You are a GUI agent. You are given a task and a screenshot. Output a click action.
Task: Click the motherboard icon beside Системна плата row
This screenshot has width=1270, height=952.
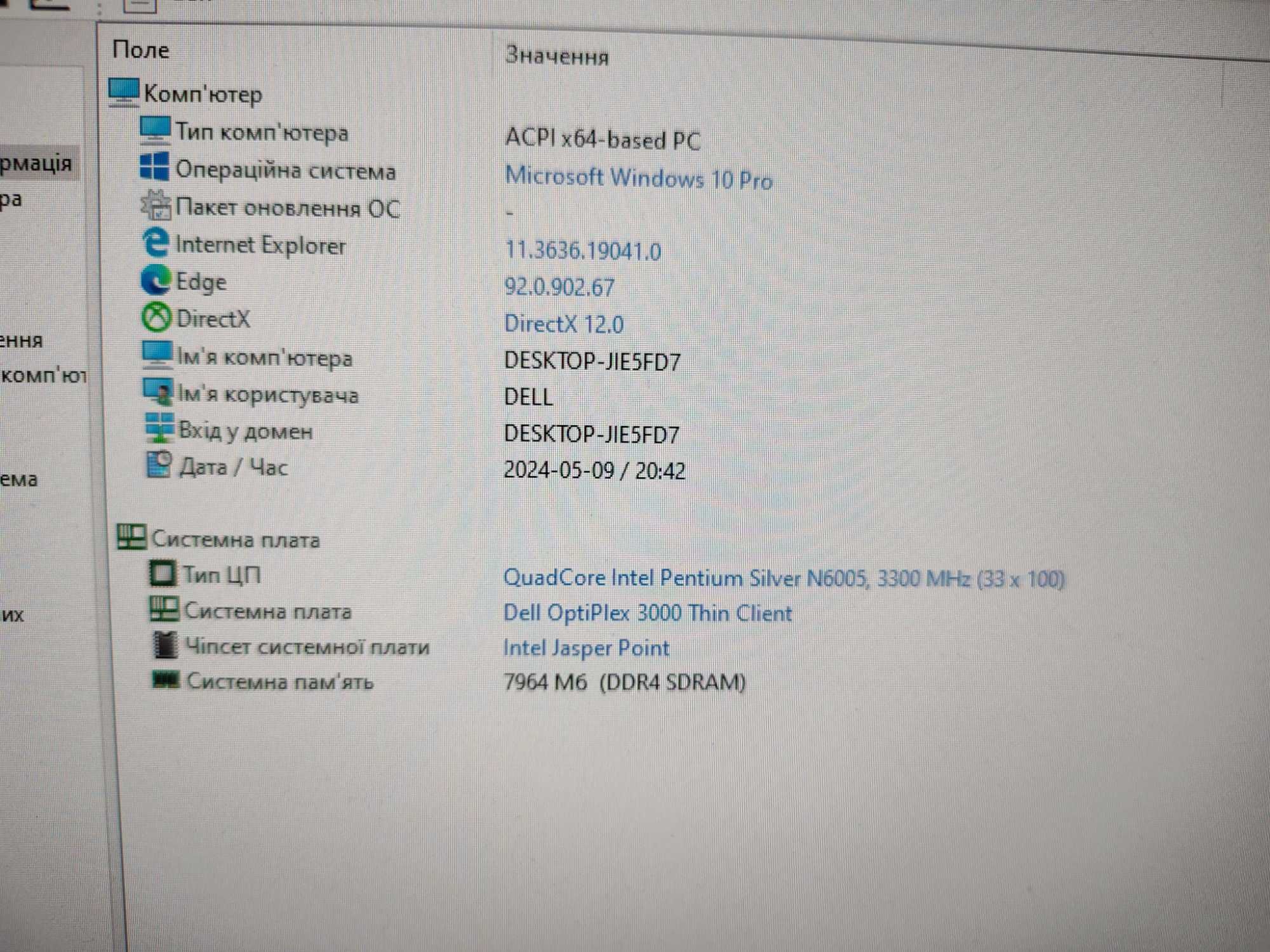164,609
